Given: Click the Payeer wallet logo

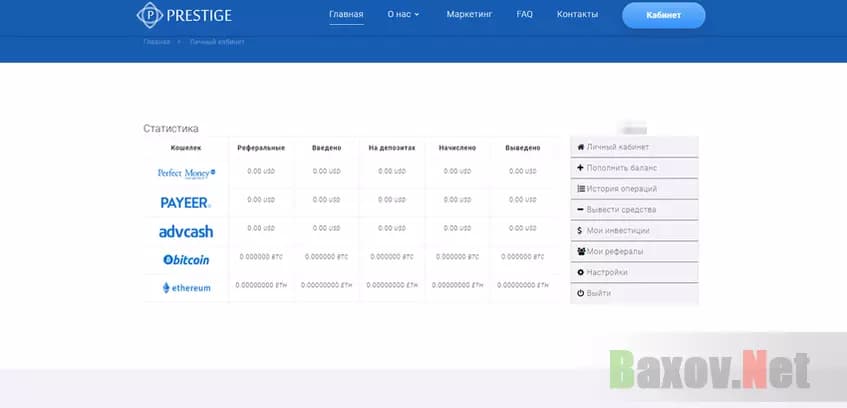Looking at the screenshot, I should (x=185, y=202).
